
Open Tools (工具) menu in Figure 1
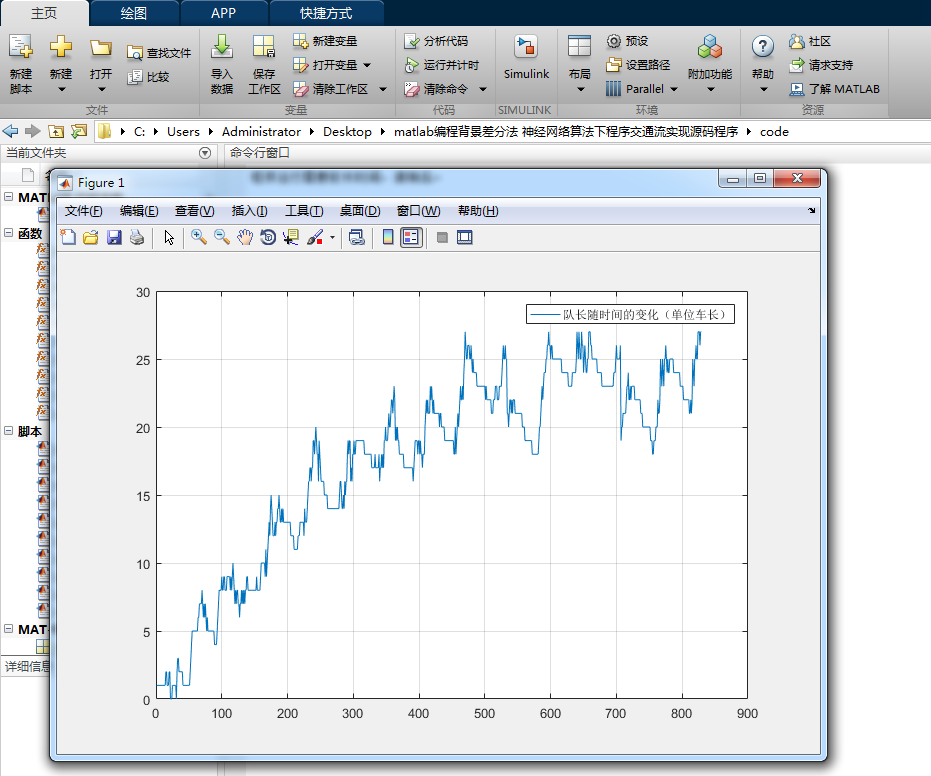pyautogui.click(x=304, y=211)
